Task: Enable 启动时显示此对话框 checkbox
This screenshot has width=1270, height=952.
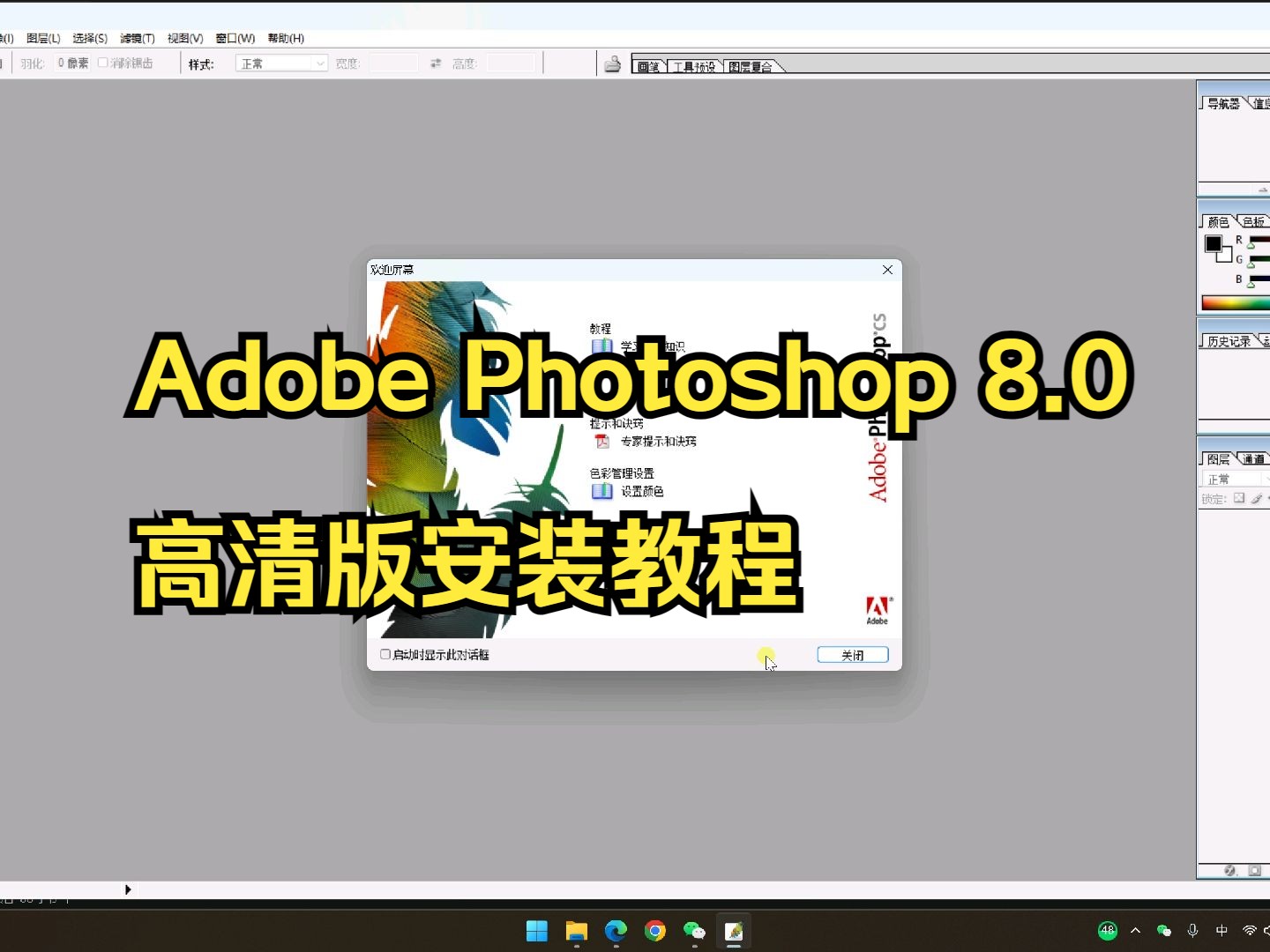Action: (x=385, y=654)
